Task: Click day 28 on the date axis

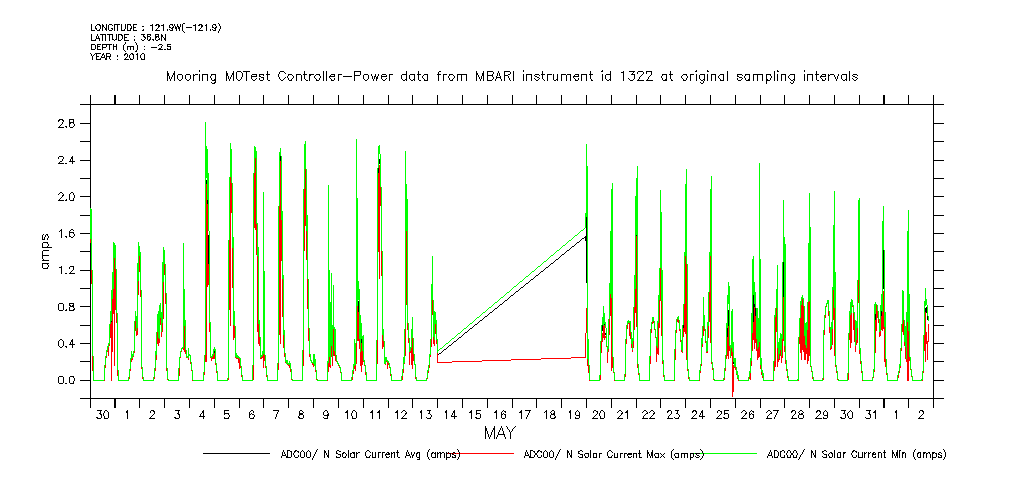Action: point(797,414)
